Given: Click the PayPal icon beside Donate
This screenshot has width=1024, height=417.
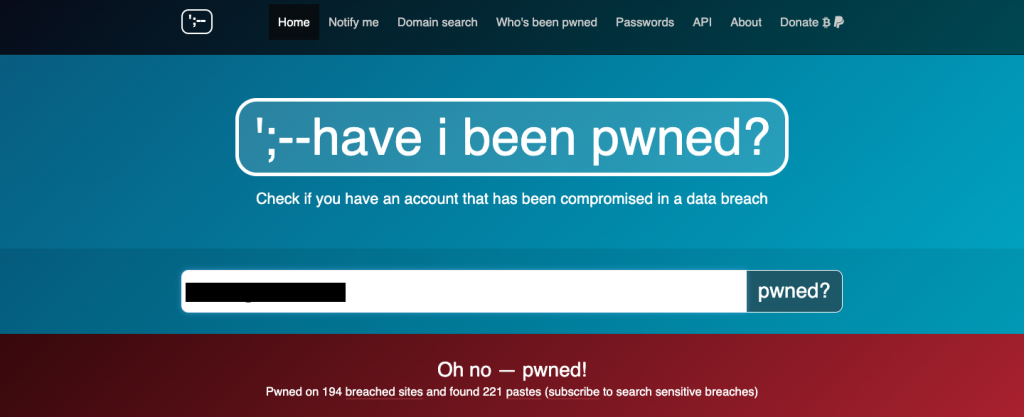Looking at the screenshot, I should point(839,22).
